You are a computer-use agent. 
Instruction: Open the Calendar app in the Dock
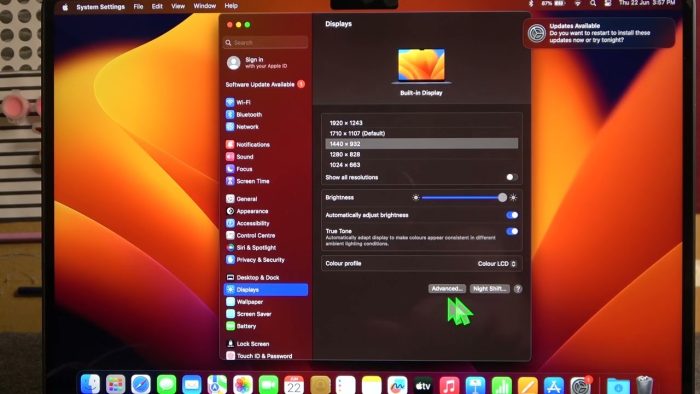[x=294, y=384]
